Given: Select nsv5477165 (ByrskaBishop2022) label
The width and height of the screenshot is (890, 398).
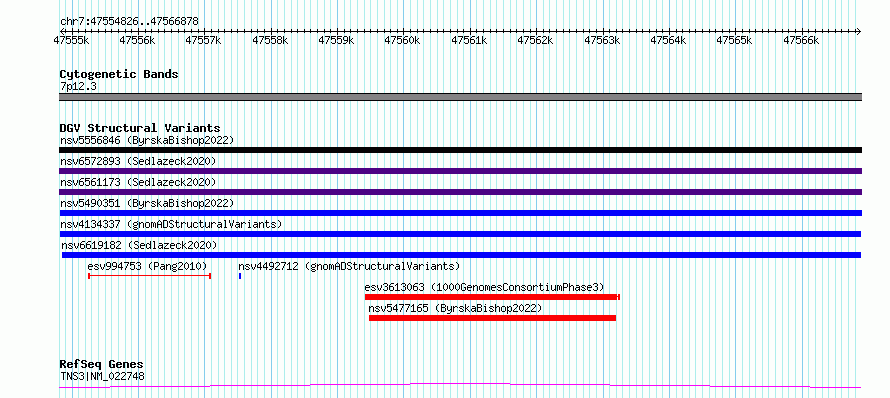Looking at the screenshot, I should [456, 308].
